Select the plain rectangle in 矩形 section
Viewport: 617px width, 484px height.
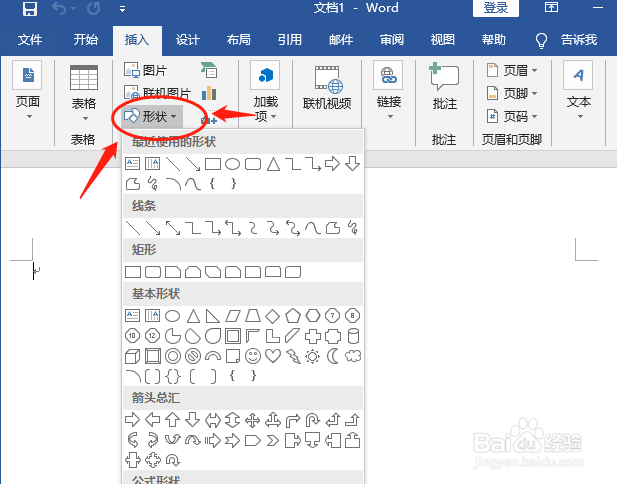[x=133, y=272]
